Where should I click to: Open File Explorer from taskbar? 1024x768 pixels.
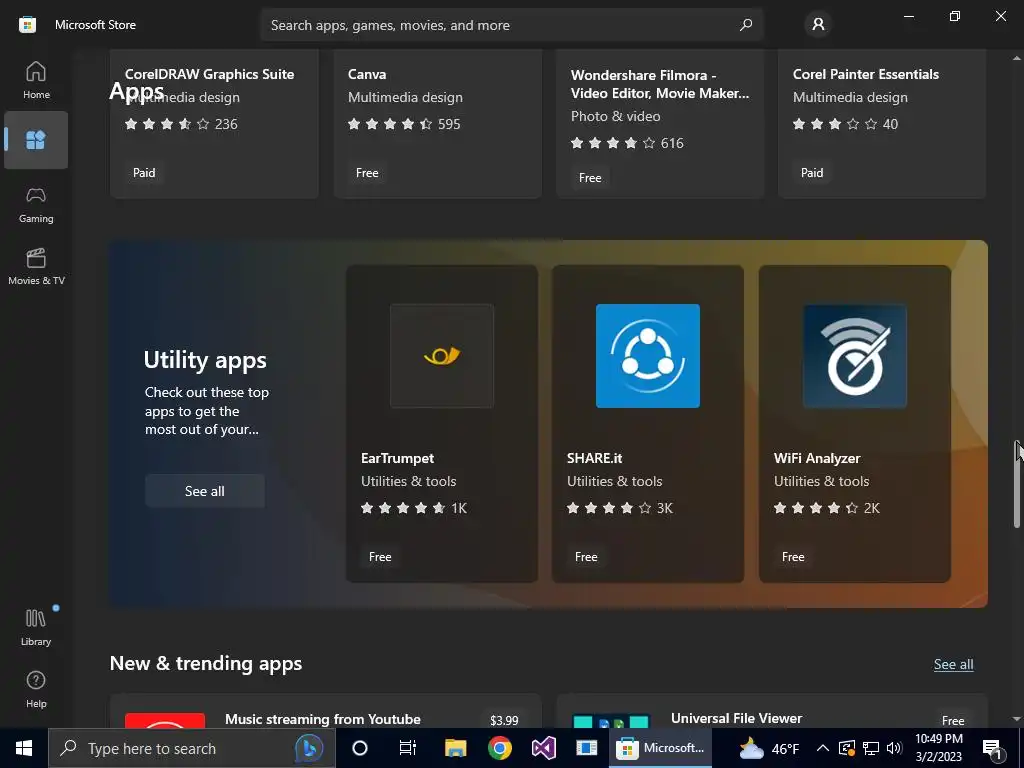pos(455,748)
